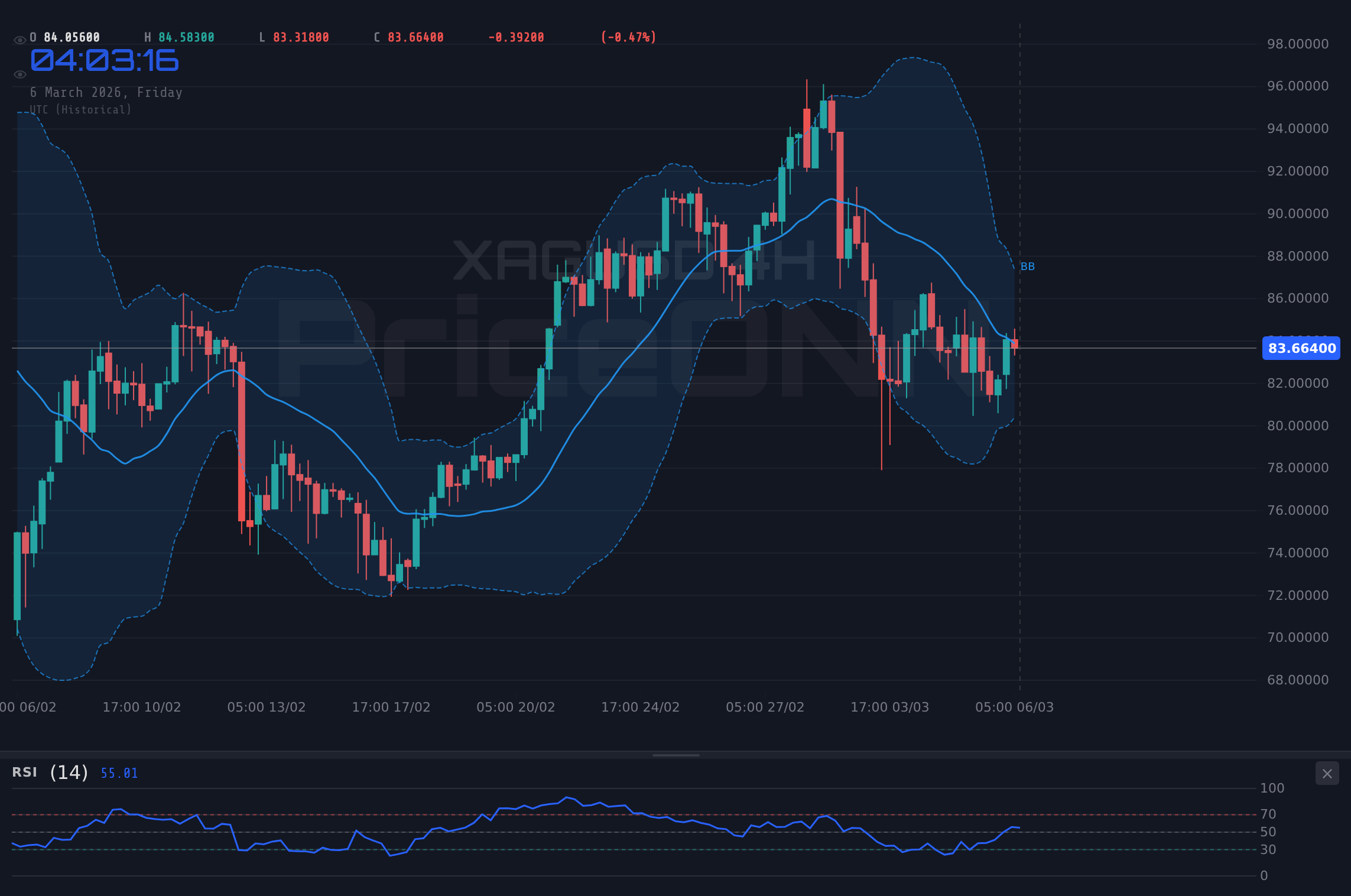The height and width of the screenshot is (896, 1351).
Task: Click the 05:00 27/02 time axis label
Action: 765,707
